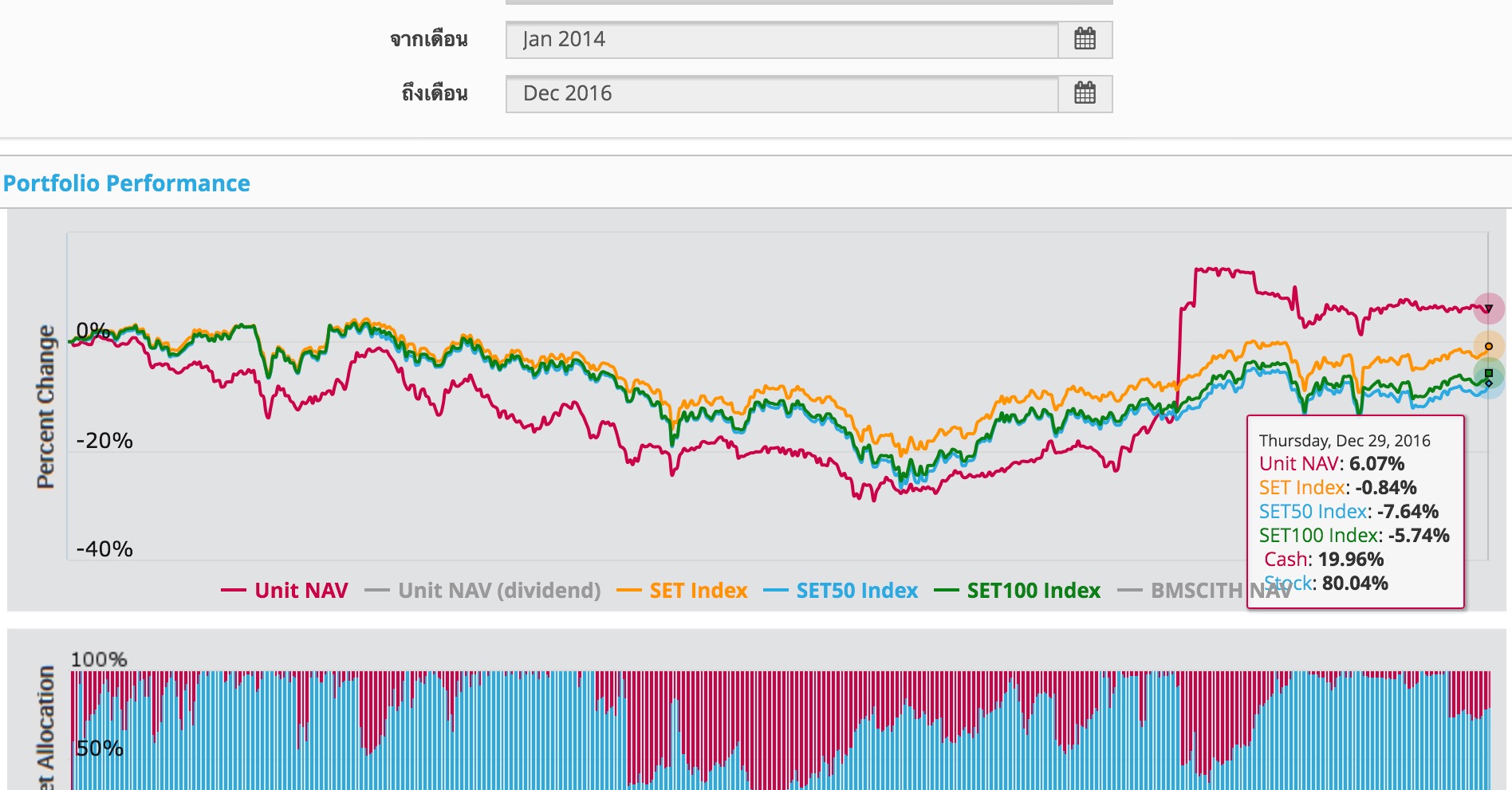Click the 100% allocation axis label

(99, 659)
